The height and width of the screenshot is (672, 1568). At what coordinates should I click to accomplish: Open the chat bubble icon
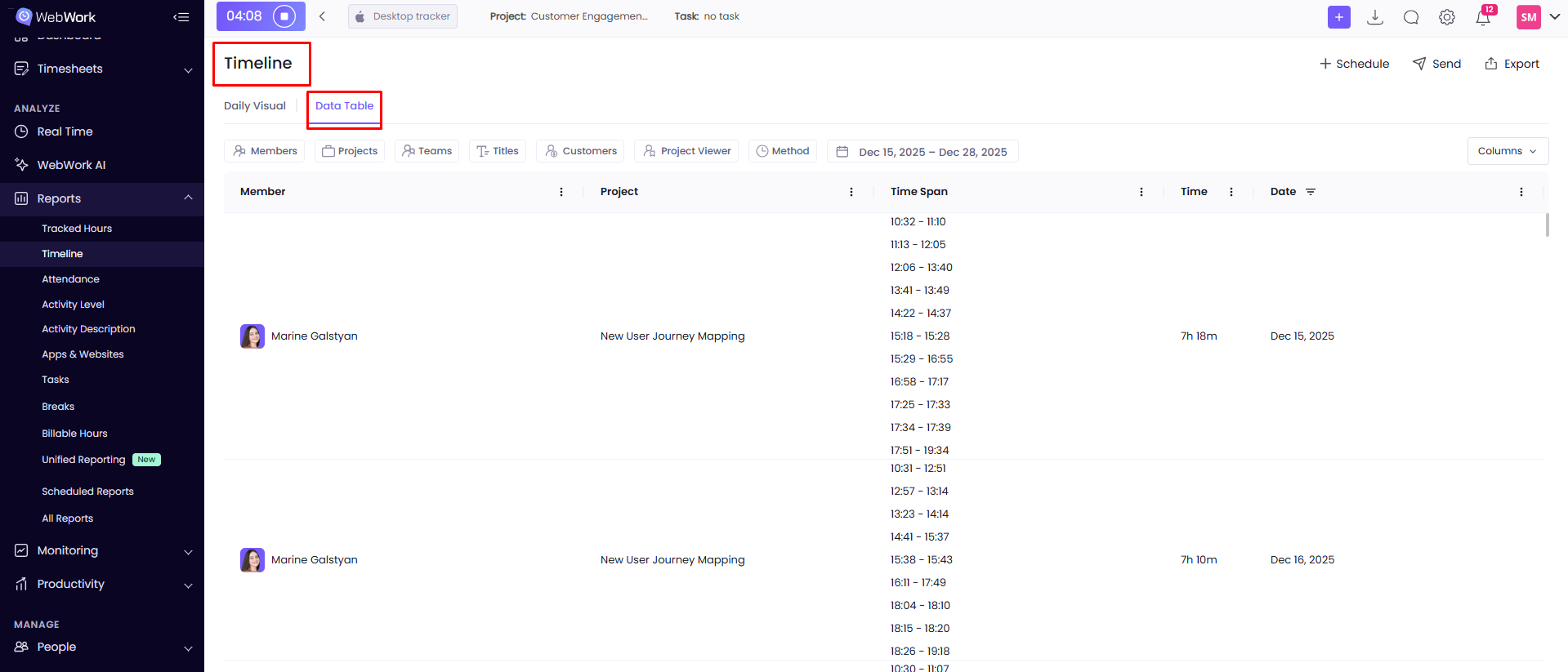click(1411, 17)
